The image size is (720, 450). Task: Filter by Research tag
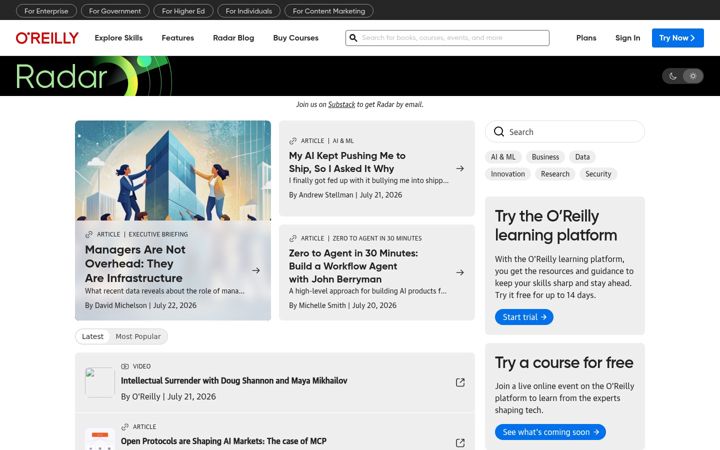555,174
